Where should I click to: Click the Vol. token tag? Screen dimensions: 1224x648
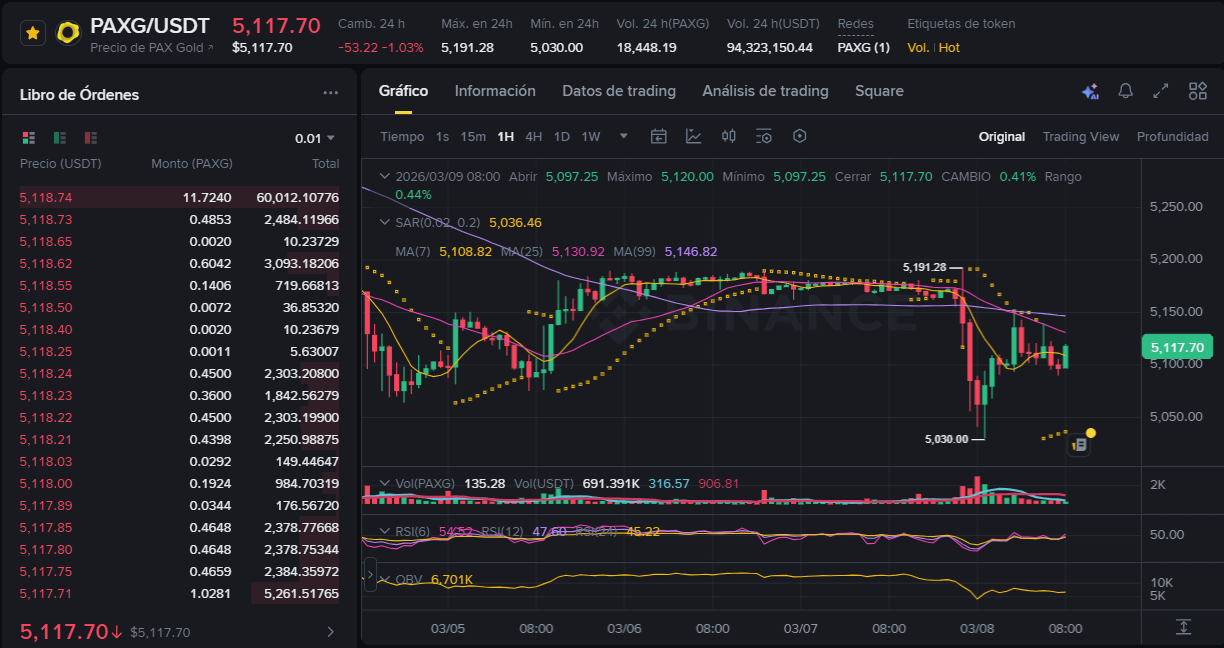(x=918, y=47)
